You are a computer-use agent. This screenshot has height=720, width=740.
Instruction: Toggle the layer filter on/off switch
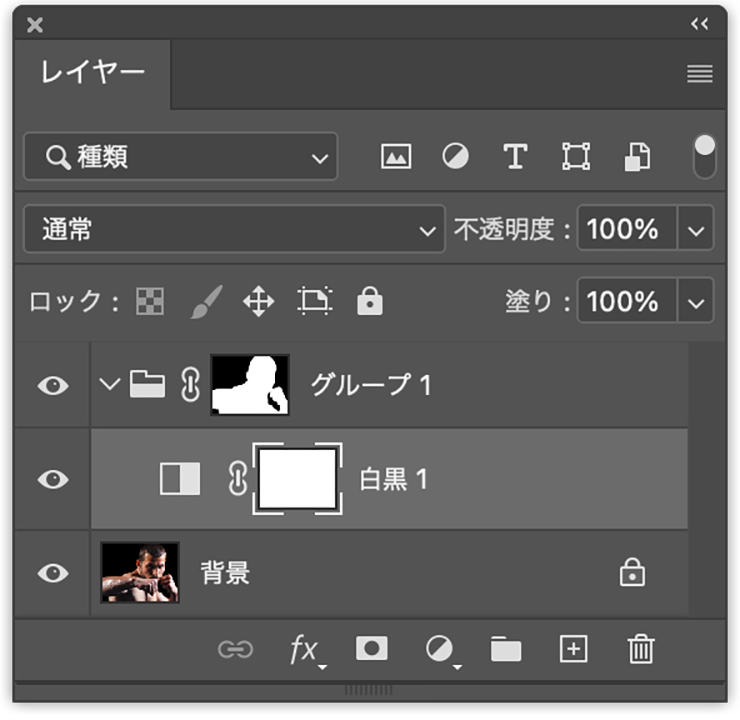point(705,156)
